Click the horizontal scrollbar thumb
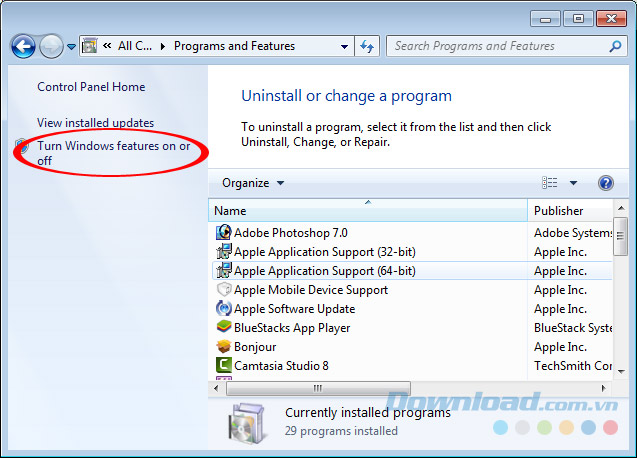This screenshot has width=637, height=458. pyautogui.click(x=318, y=388)
